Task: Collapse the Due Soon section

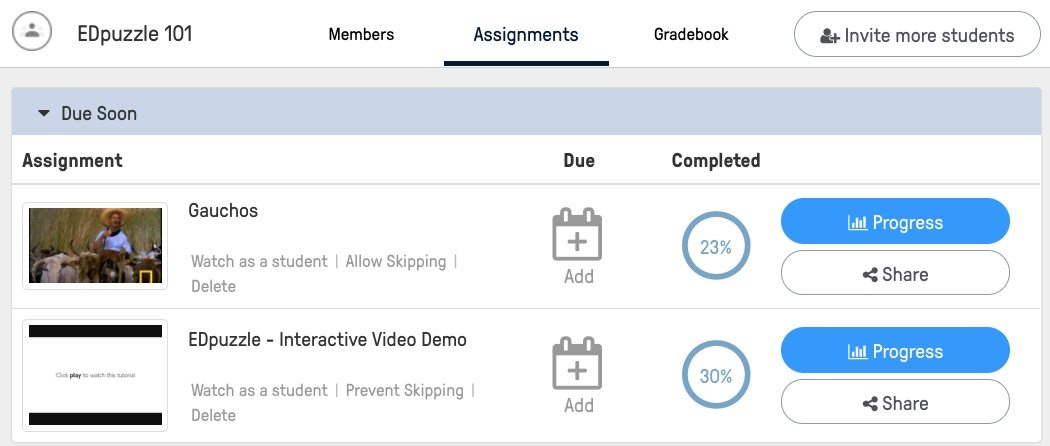Action: [44, 114]
